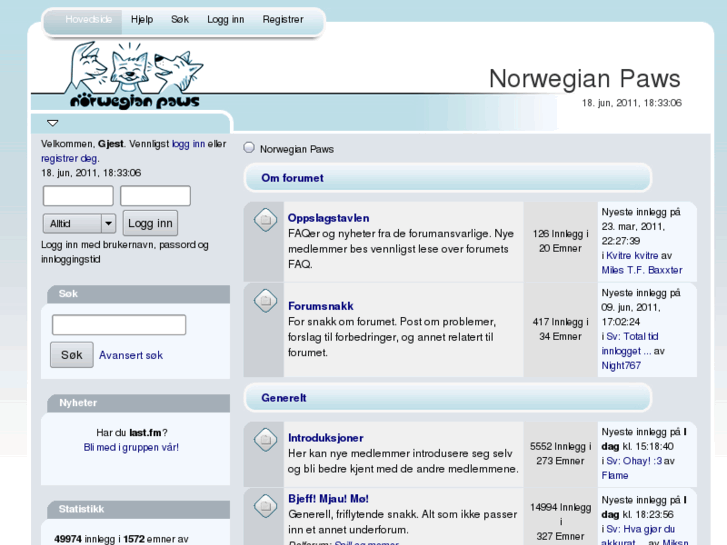This screenshot has height=545, width=727.
Task: Open the Hovedside tab
Action: pos(88,19)
